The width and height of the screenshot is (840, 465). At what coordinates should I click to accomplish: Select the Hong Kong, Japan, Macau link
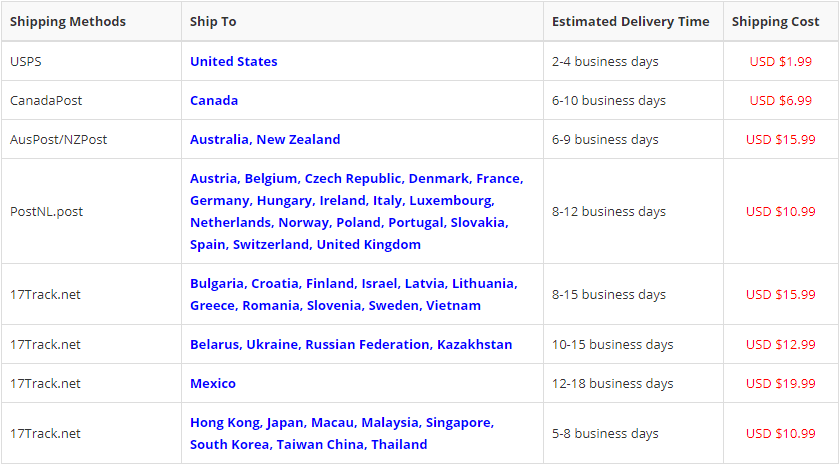[342, 433]
